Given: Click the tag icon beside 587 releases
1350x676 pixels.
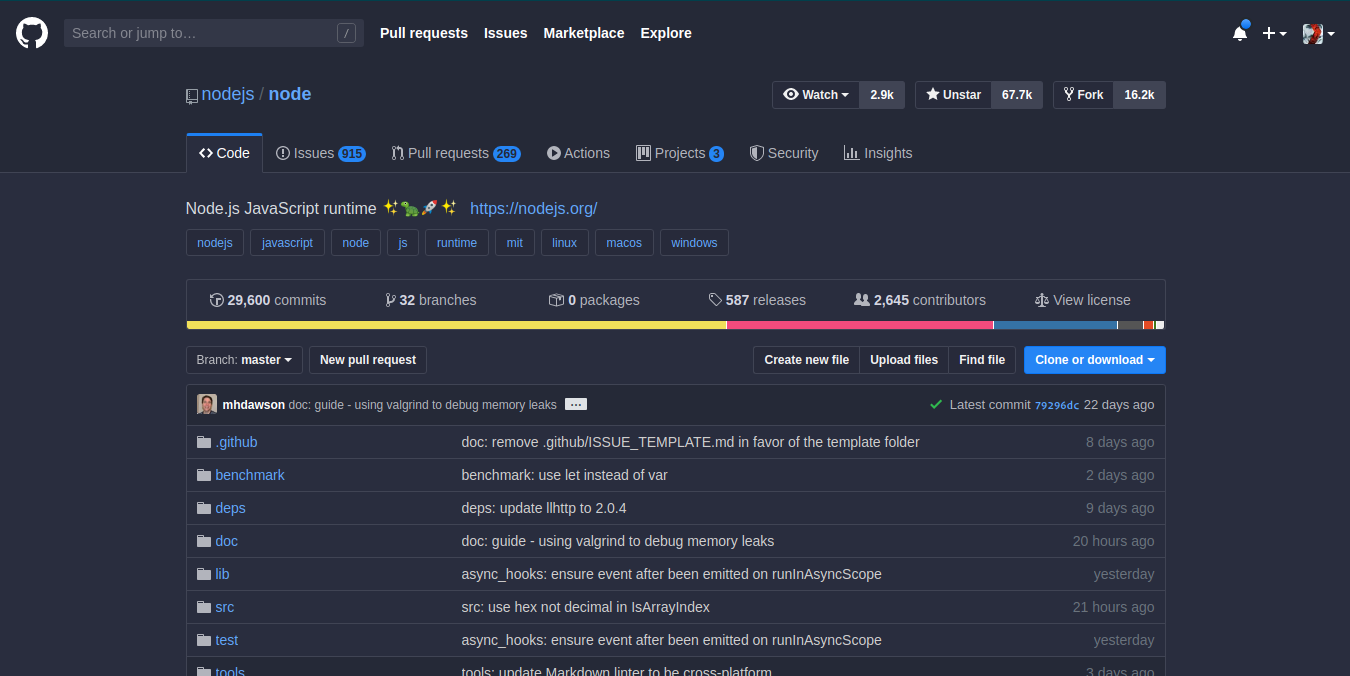Looking at the screenshot, I should [x=715, y=300].
